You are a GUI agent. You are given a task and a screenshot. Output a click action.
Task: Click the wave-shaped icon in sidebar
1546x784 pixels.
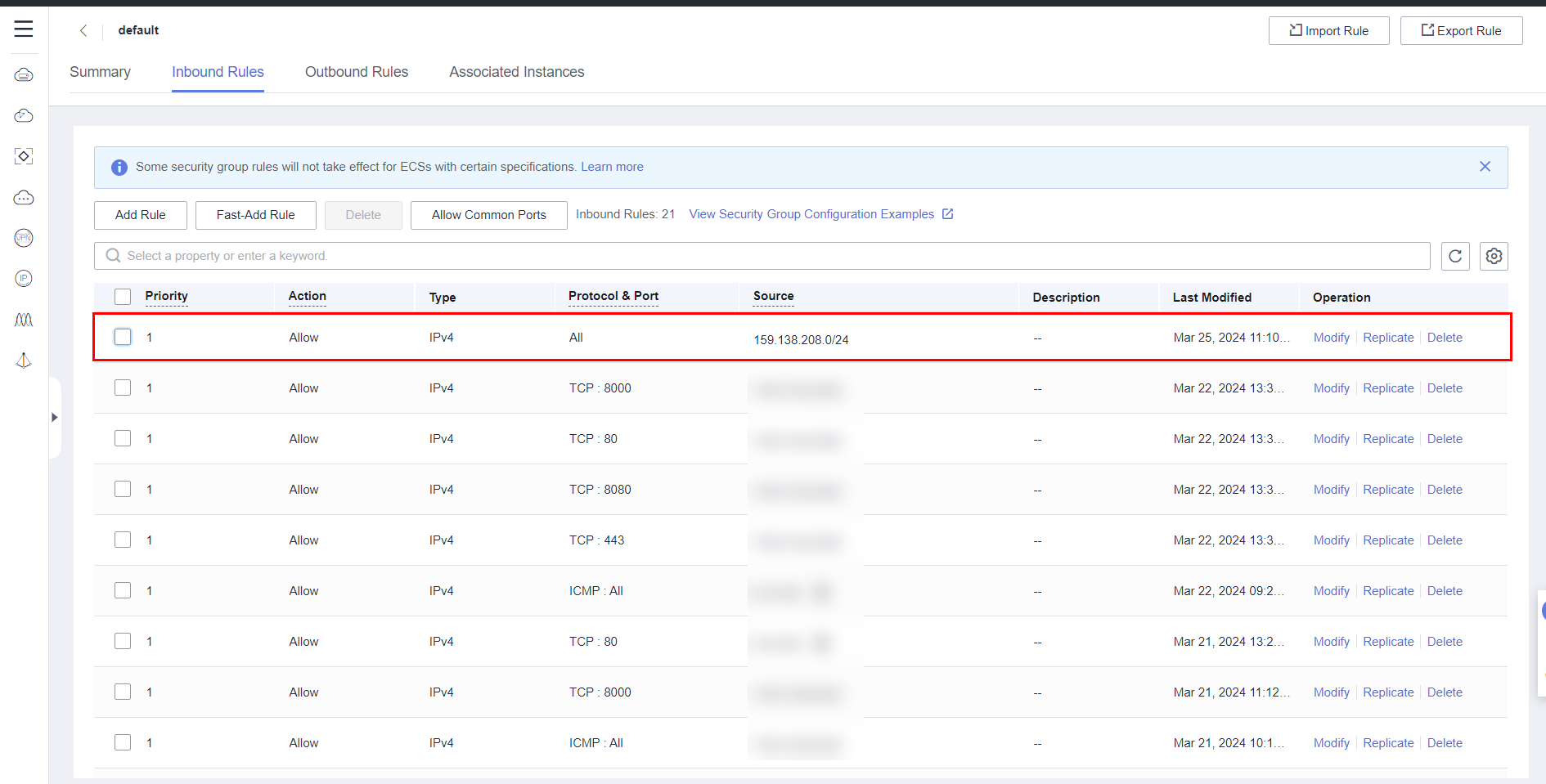pos(24,320)
